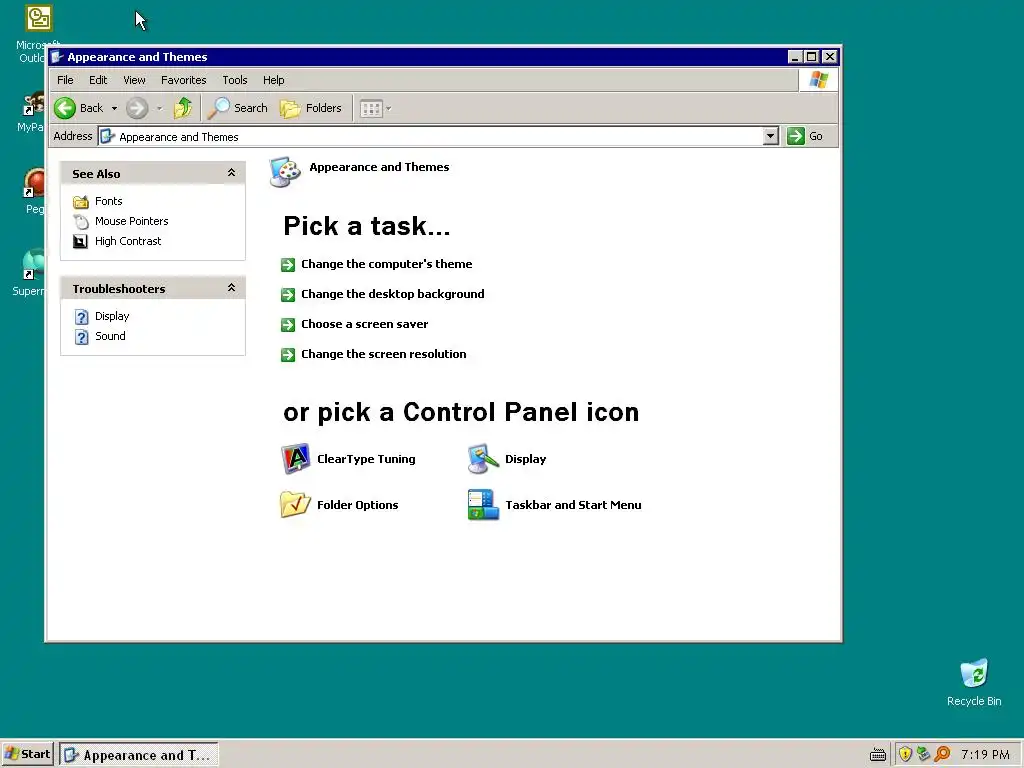This screenshot has width=1024, height=768.
Task: Click the arrow beside Change the computer's theme
Action: coord(288,264)
